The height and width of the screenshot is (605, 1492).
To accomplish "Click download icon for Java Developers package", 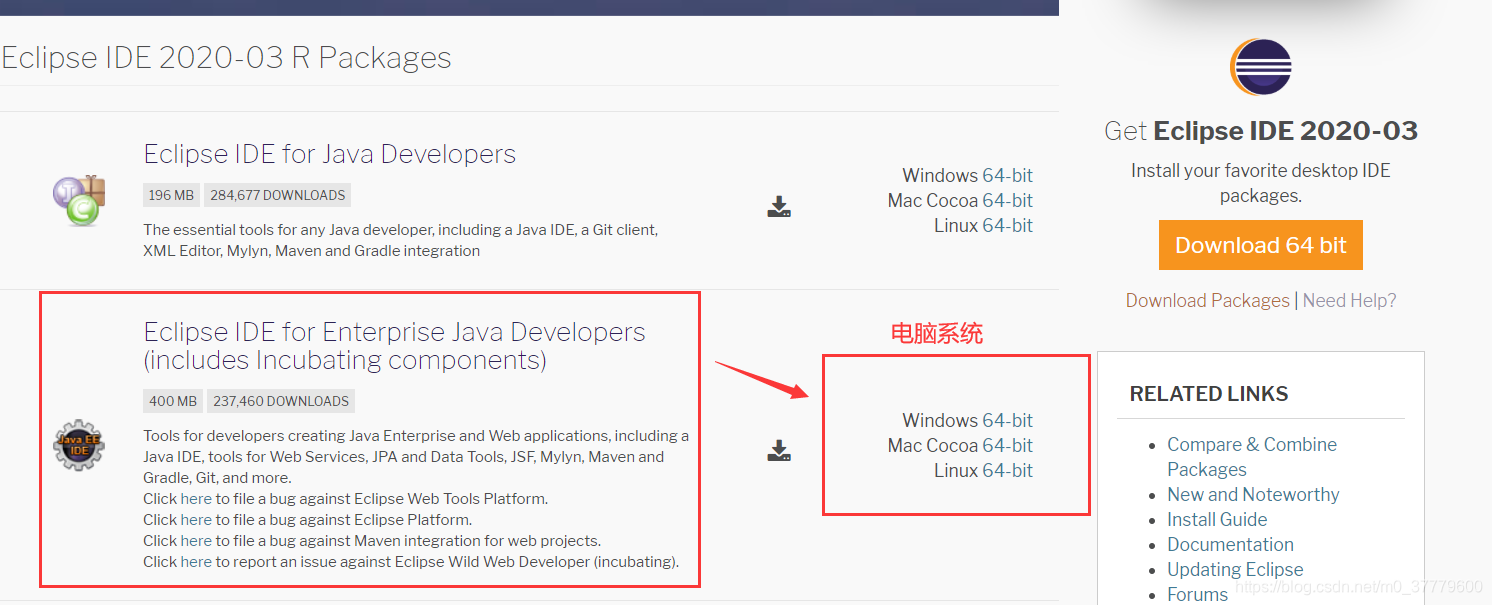I will point(779,207).
